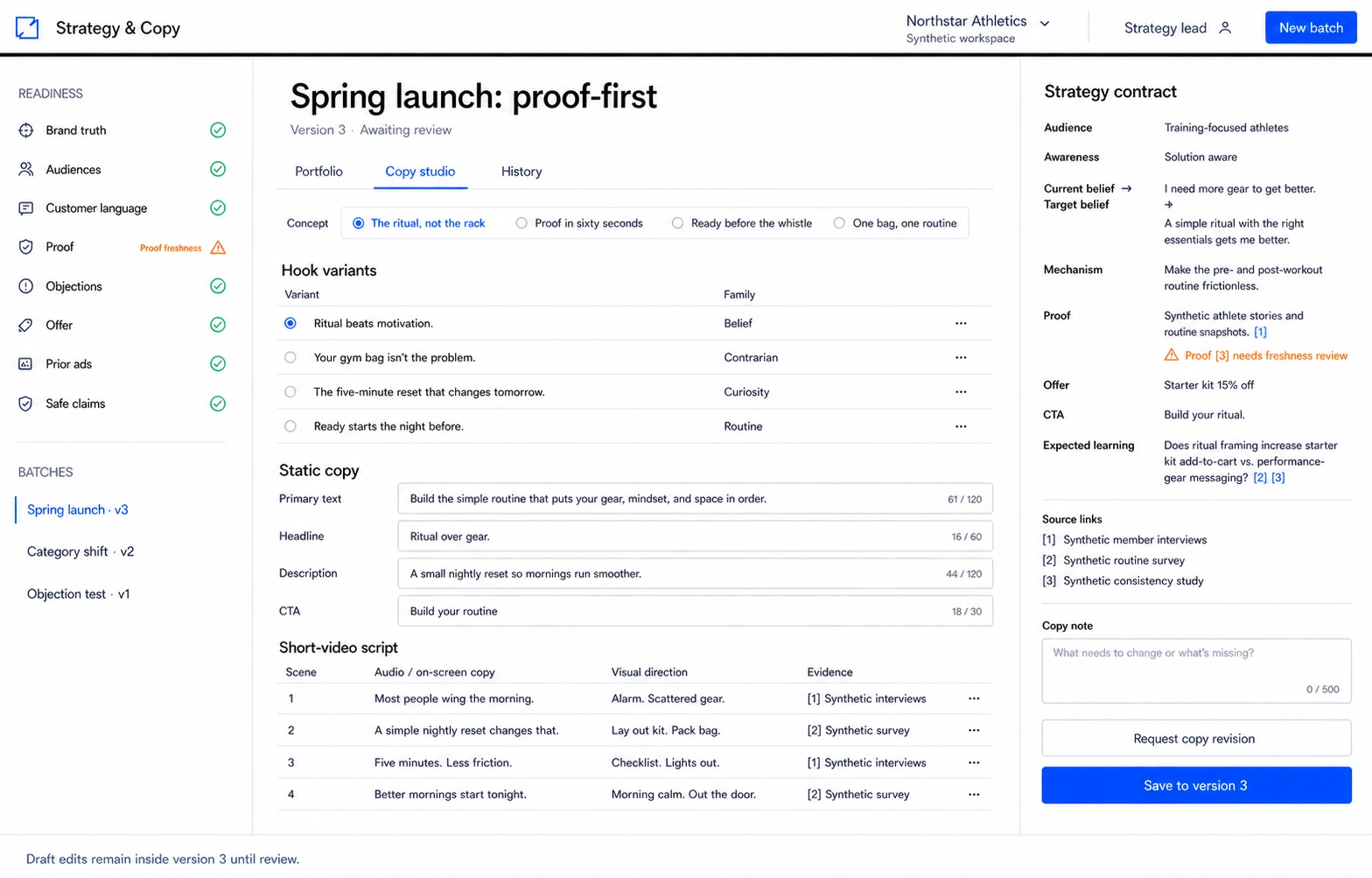
Task: Select hook variant 'Your gym bag isn't the problem.'
Action: (x=290, y=357)
